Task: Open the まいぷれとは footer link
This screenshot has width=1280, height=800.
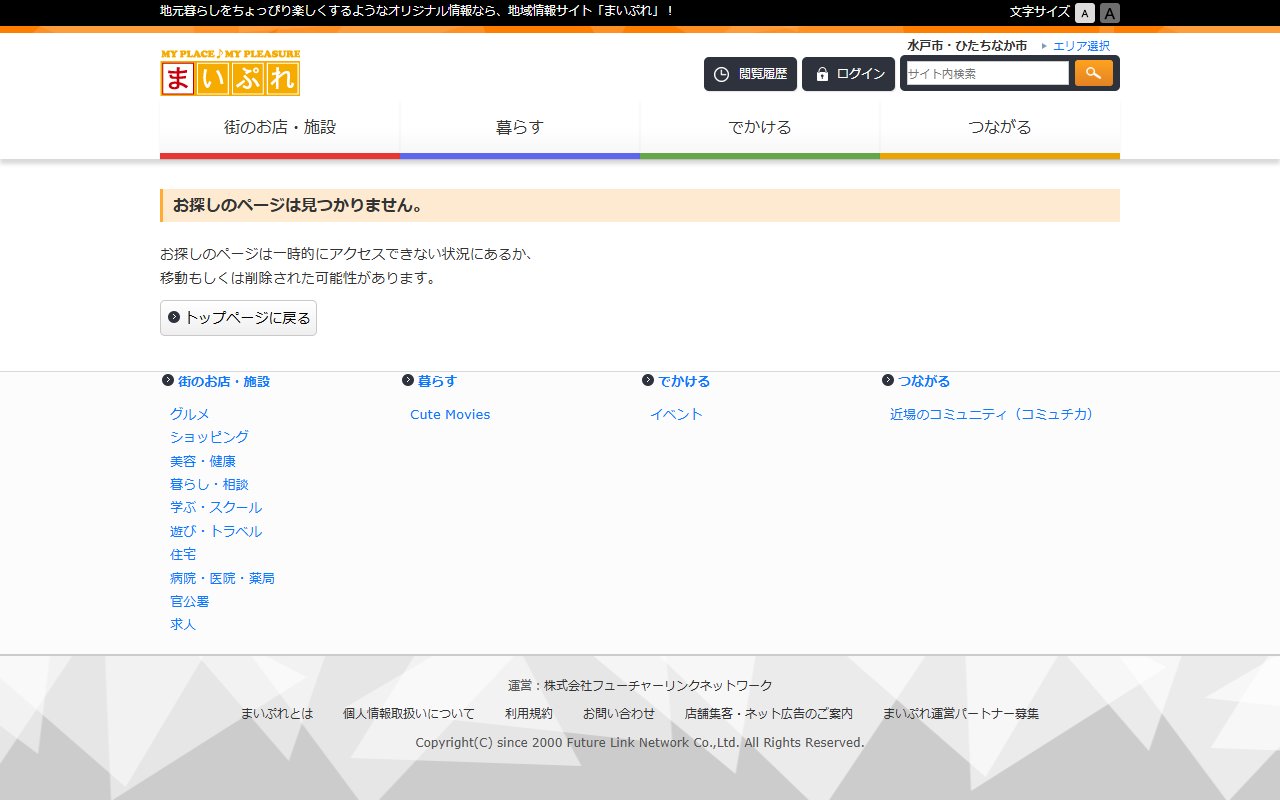Action: click(277, 713)
